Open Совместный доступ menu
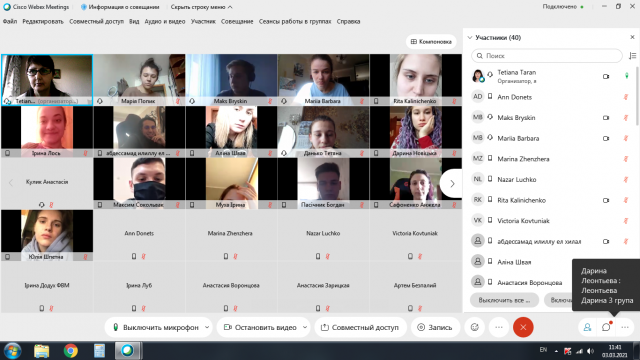This screenshot has height=360, width=640. (96, 21)
